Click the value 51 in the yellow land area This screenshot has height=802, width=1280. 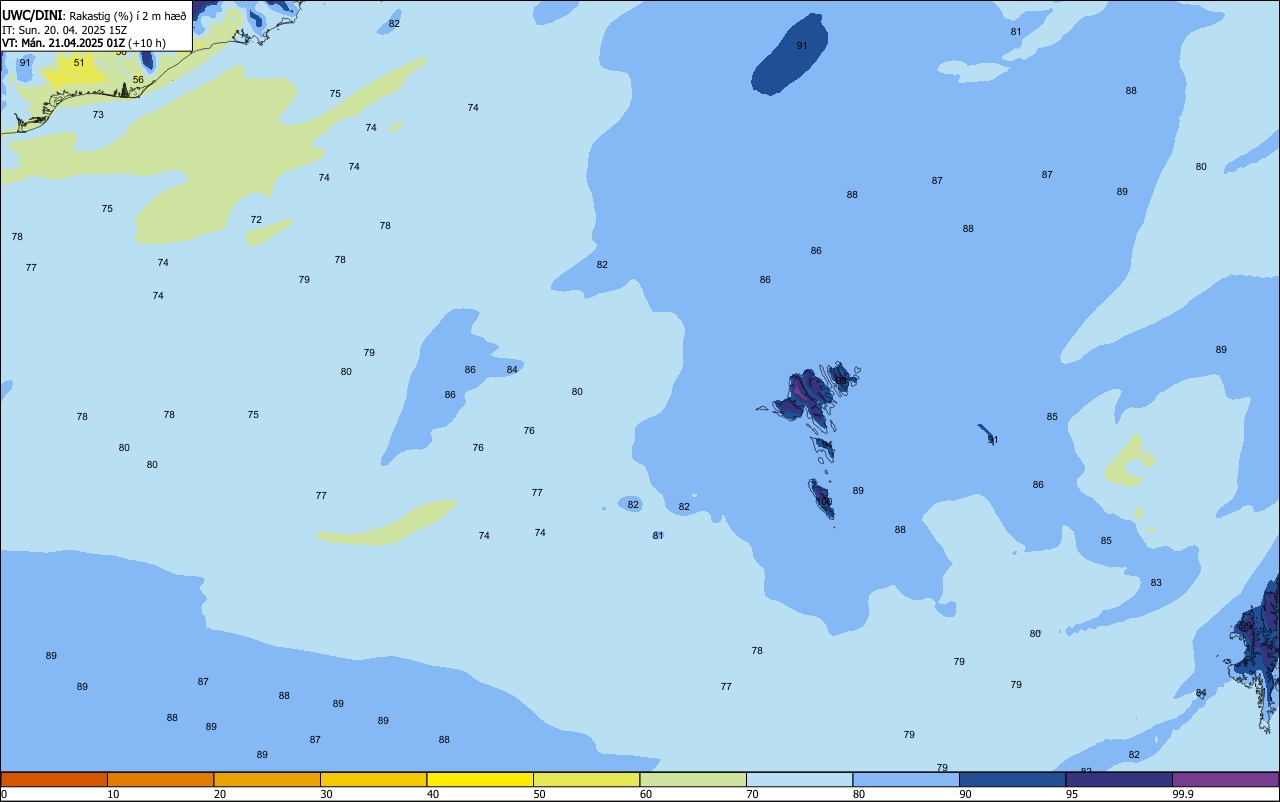[79, 63]
